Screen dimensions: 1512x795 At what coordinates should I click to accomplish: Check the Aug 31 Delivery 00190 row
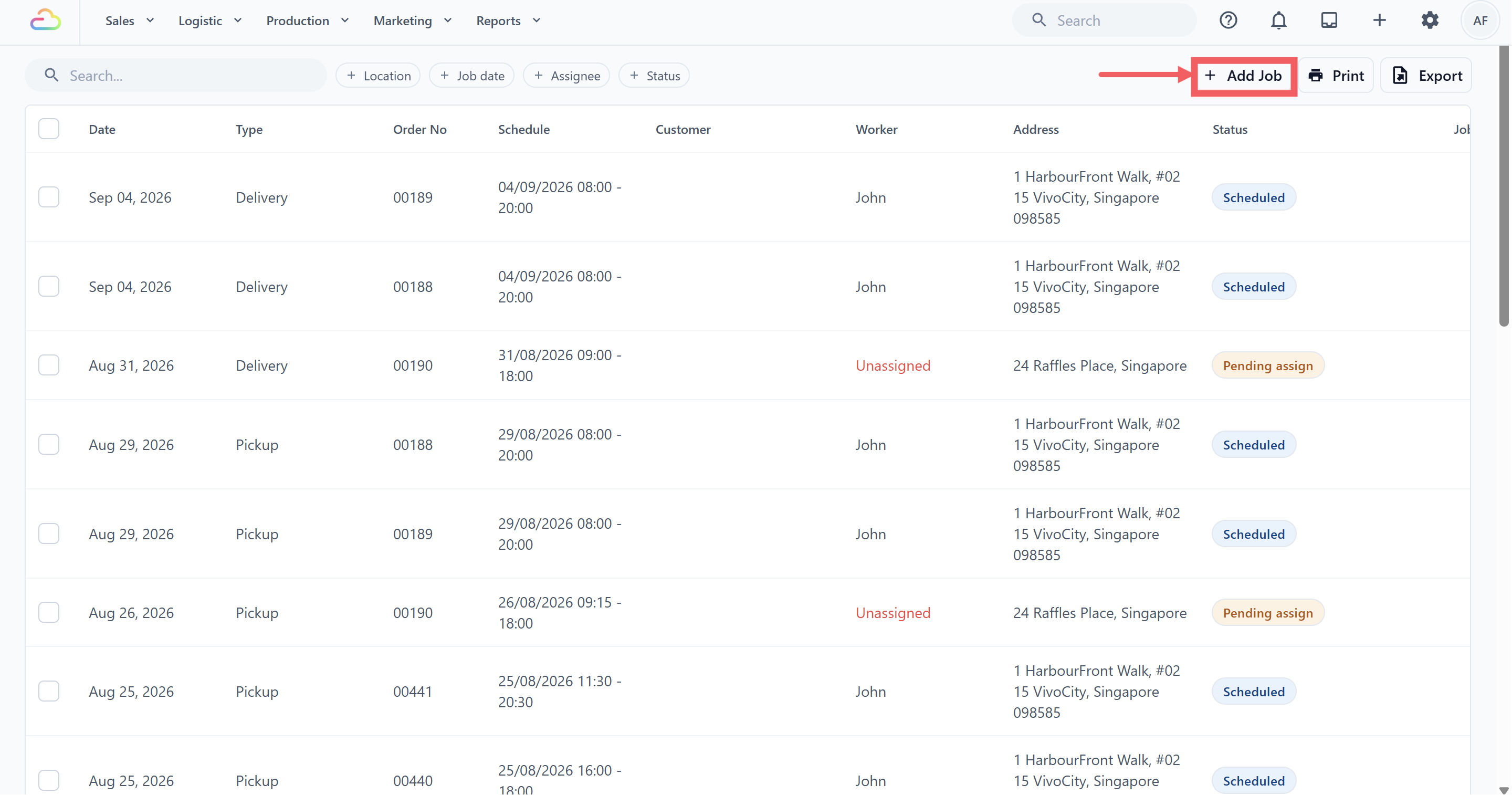tap(49, 364)
